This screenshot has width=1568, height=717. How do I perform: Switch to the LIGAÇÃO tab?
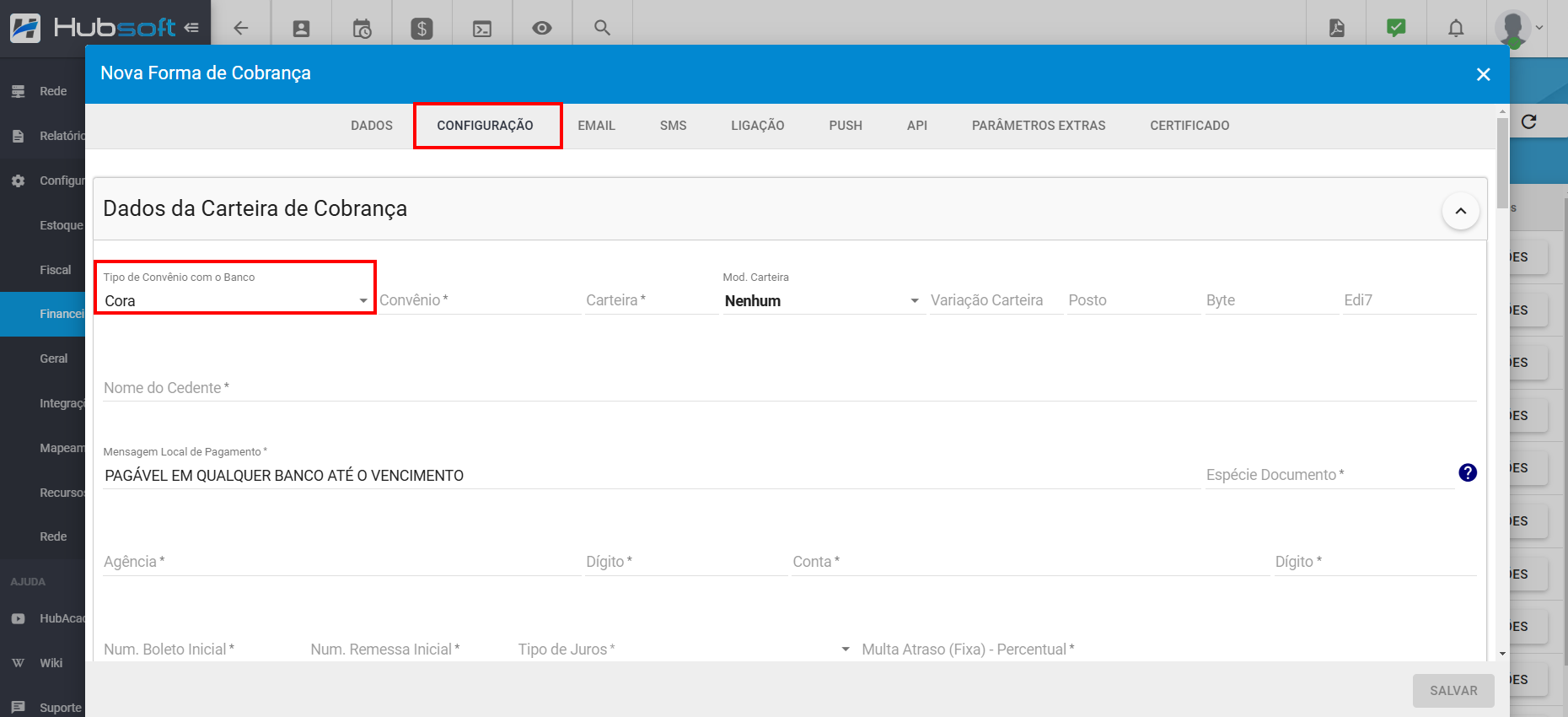(x=758, y=126)
